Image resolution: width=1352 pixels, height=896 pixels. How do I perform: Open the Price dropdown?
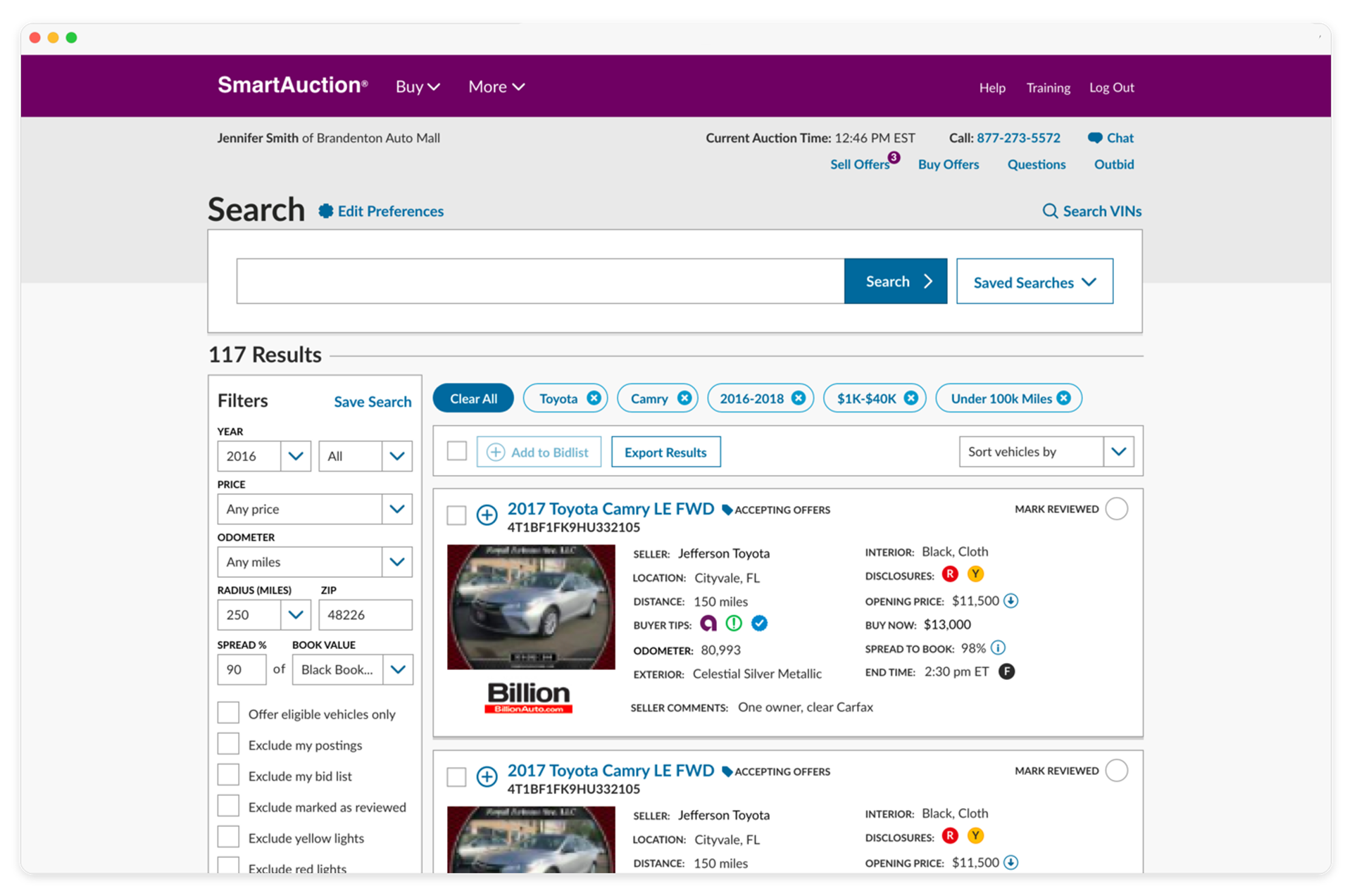[x=315, y=509]
